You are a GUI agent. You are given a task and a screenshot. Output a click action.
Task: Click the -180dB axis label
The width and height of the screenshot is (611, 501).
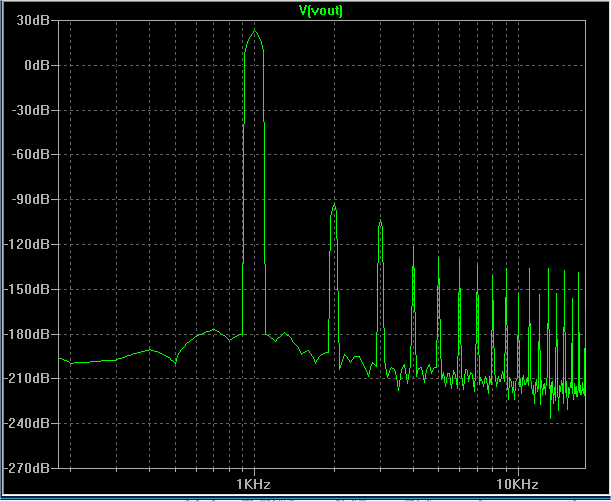click(26, 334)
